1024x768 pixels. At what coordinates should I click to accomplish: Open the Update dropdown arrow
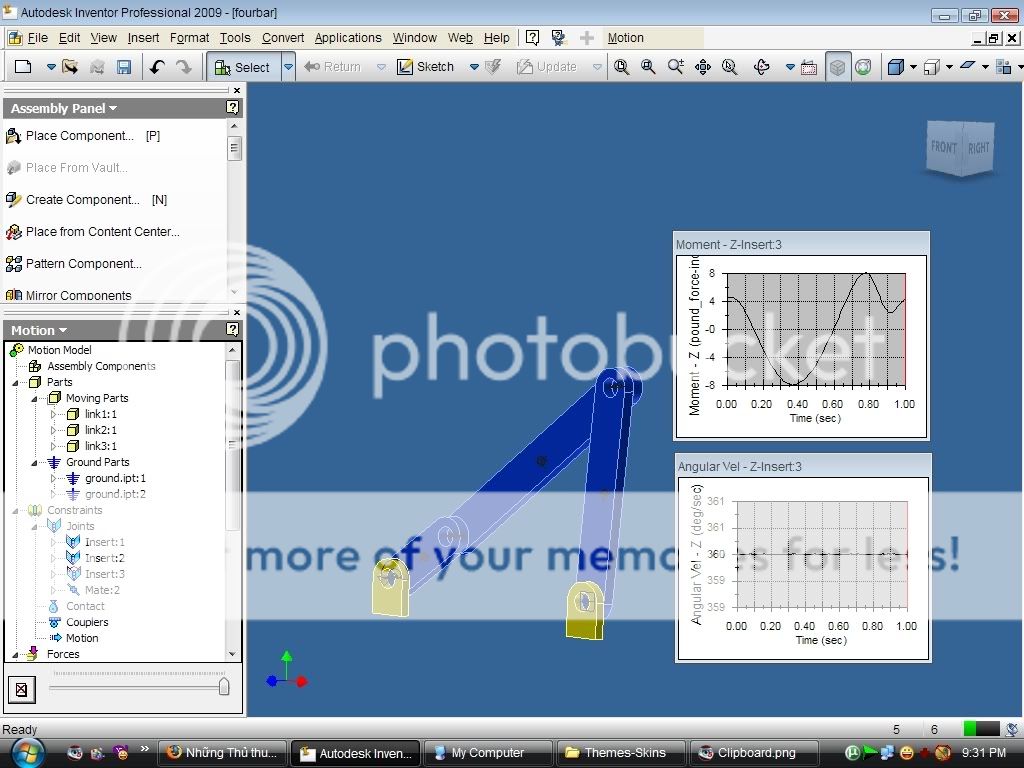point(597,67)
